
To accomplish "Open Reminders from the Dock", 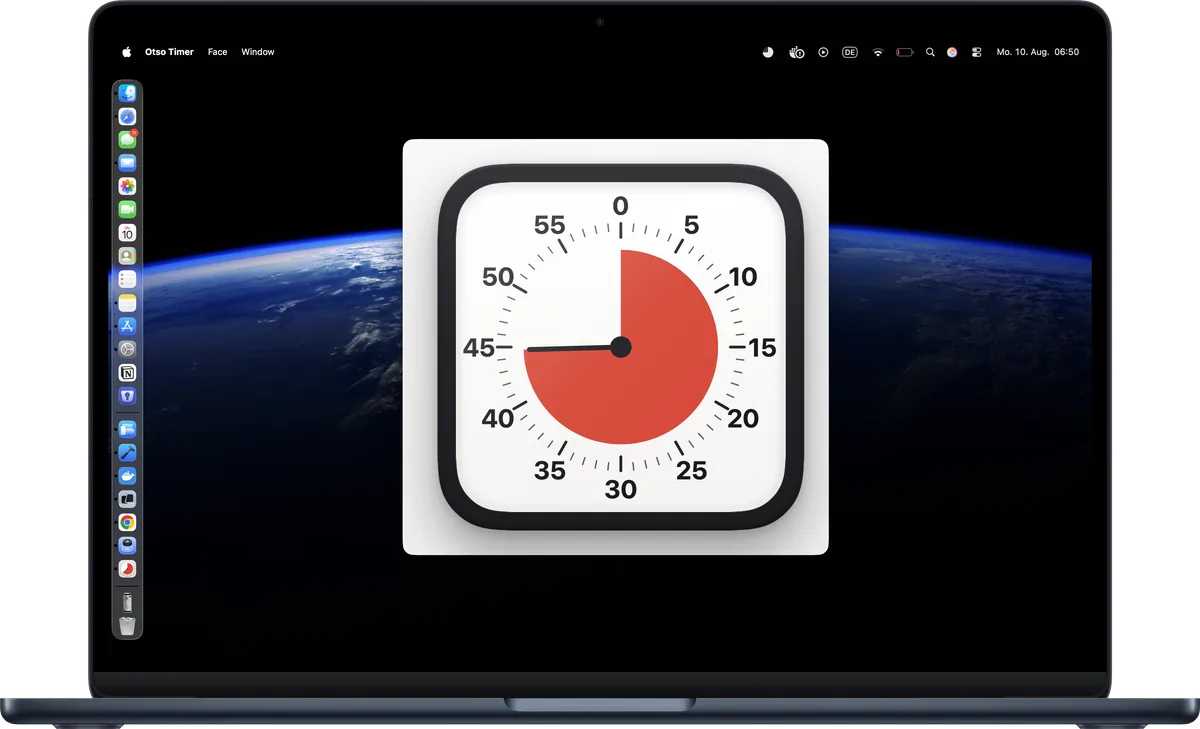I will pyautogui.click(x=127, y=279).
